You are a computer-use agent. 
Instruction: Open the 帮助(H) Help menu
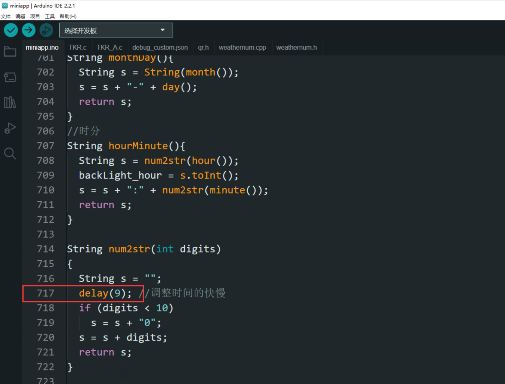pos(68,16)
